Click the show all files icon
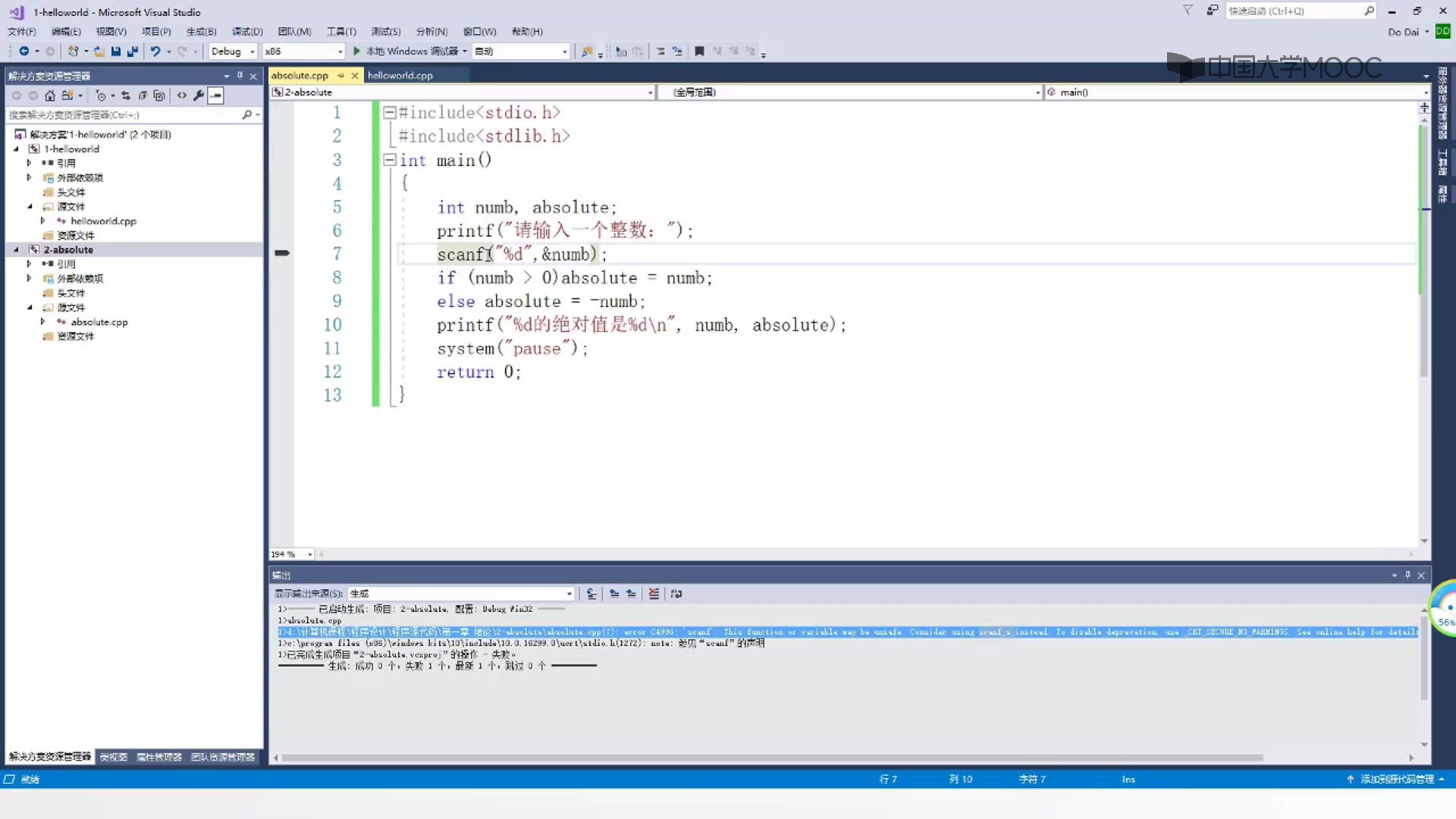 (x=158, y=96)
